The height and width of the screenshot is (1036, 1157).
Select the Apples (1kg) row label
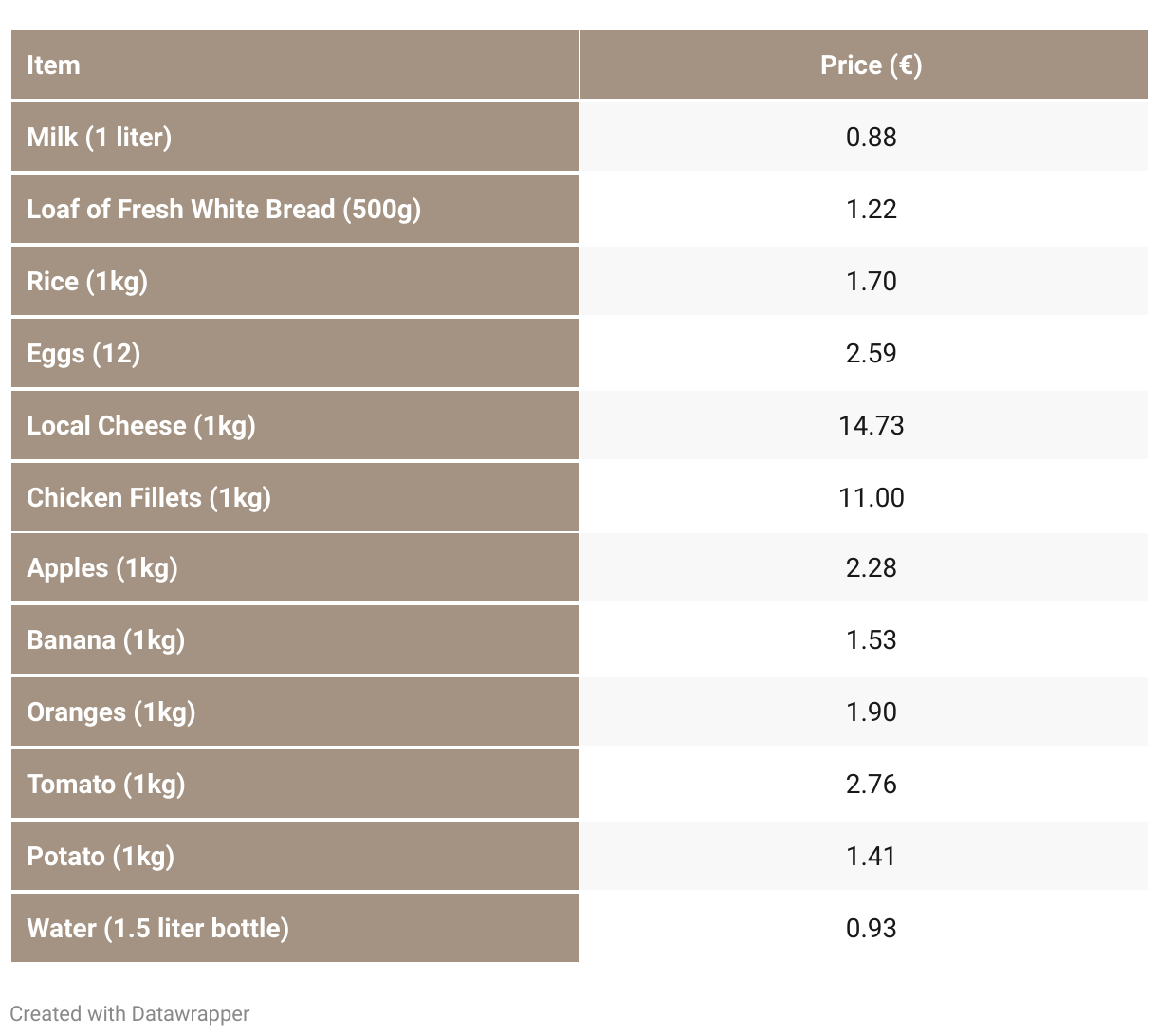pos(294,567)
